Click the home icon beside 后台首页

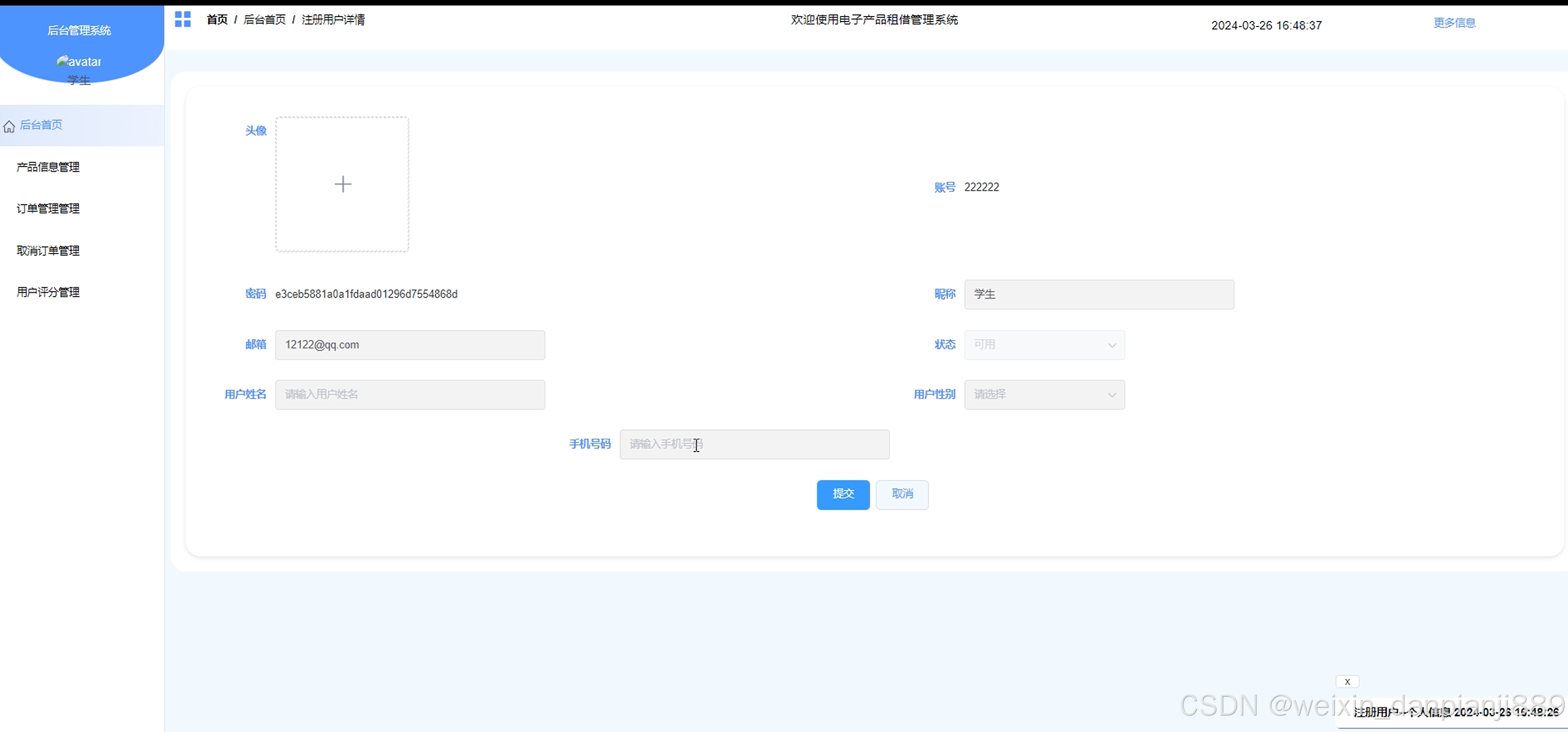pyautogui.click(x=9, y=127)
